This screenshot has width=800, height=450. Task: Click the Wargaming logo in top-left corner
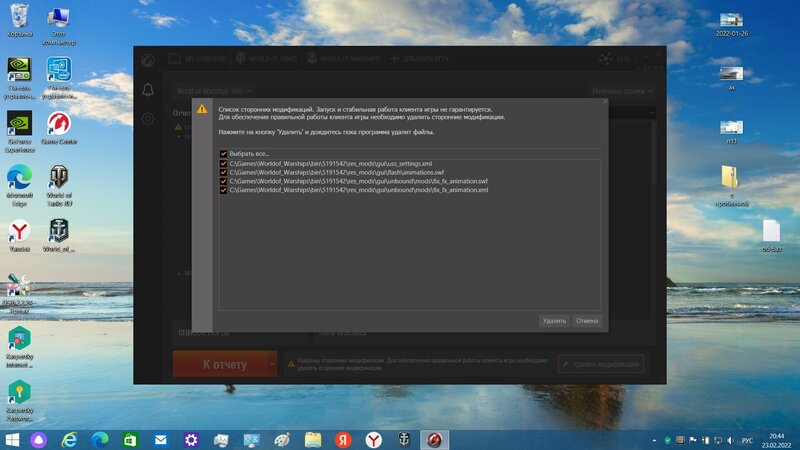click(148, 60)
